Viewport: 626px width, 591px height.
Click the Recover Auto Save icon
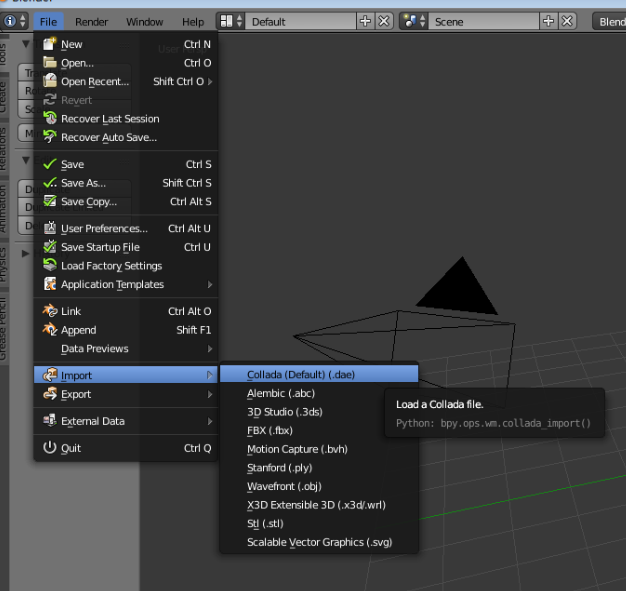(x=50, y=137)
